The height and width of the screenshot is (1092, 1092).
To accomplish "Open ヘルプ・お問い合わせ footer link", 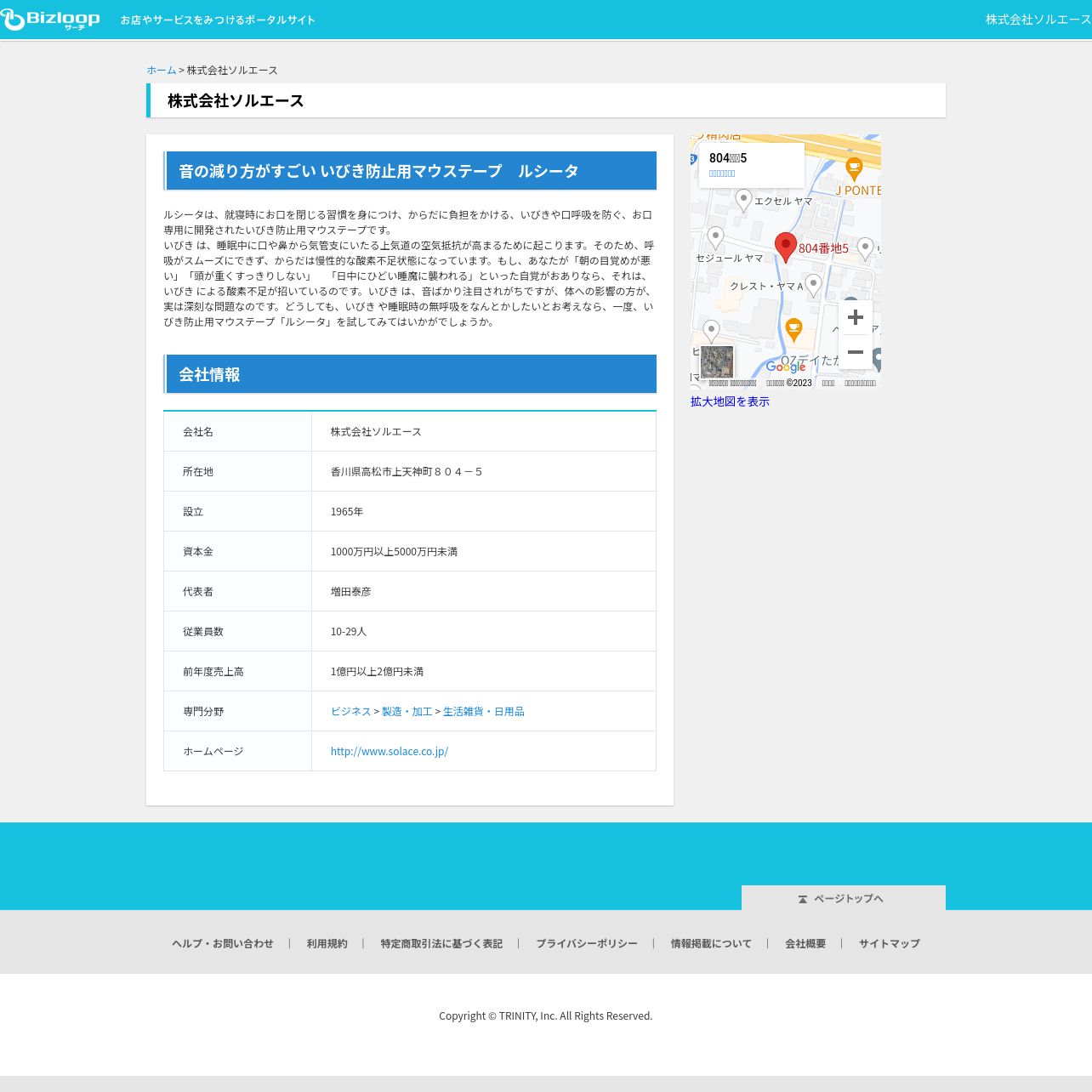I will 223,943.
